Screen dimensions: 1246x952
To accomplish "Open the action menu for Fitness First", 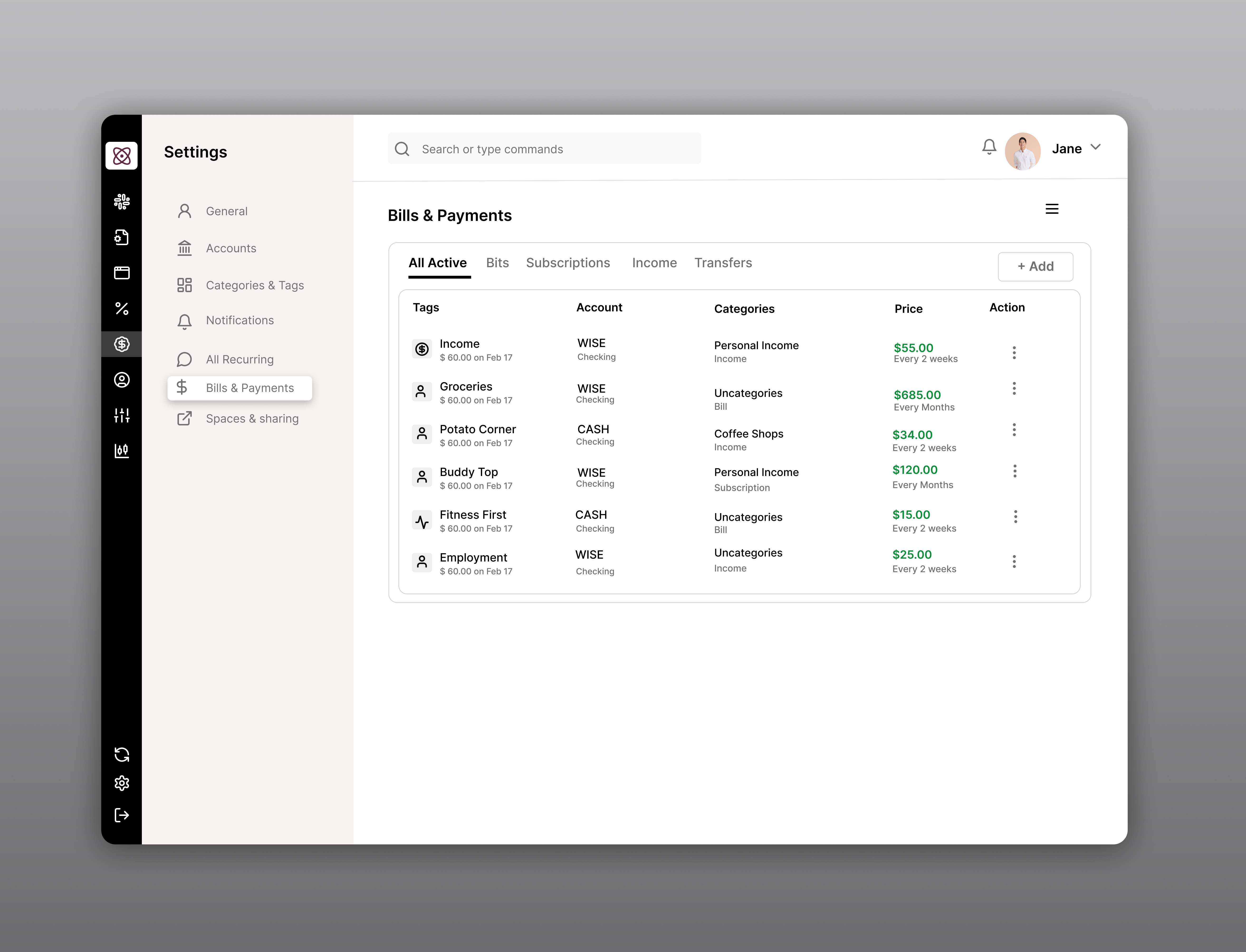I will point(1015,516).
